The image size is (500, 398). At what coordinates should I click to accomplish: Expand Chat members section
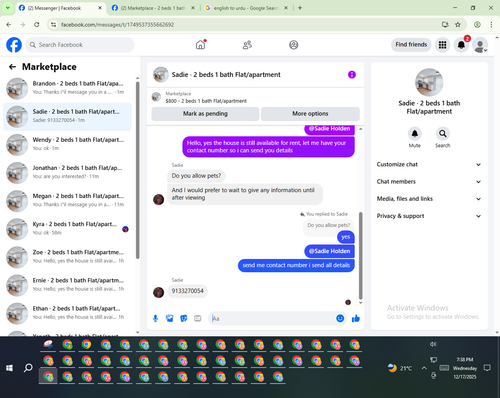[x=429, y=182]
